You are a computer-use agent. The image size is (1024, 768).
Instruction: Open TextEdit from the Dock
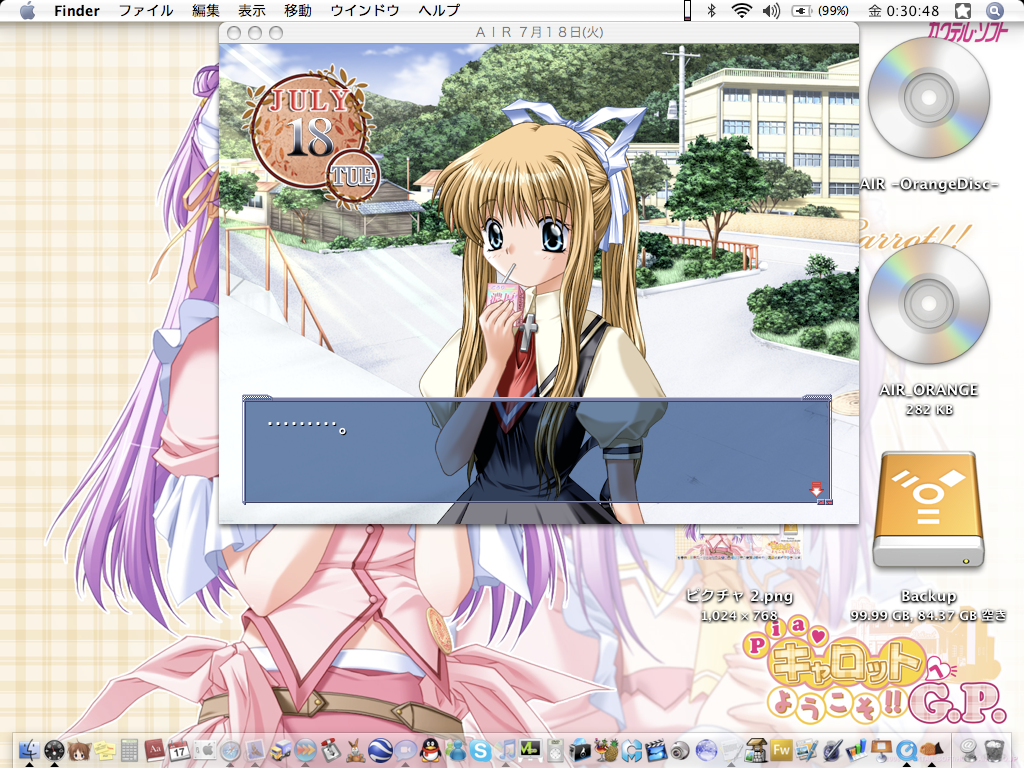click(x=731, y=750)
